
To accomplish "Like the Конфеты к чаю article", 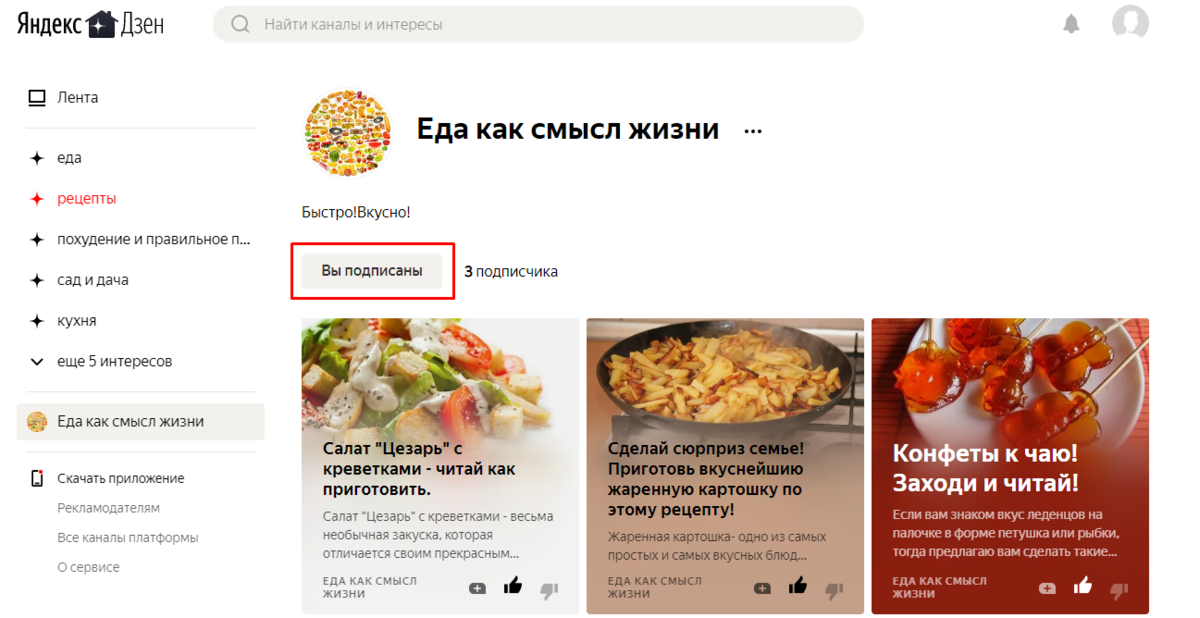I will [1083, 586].
